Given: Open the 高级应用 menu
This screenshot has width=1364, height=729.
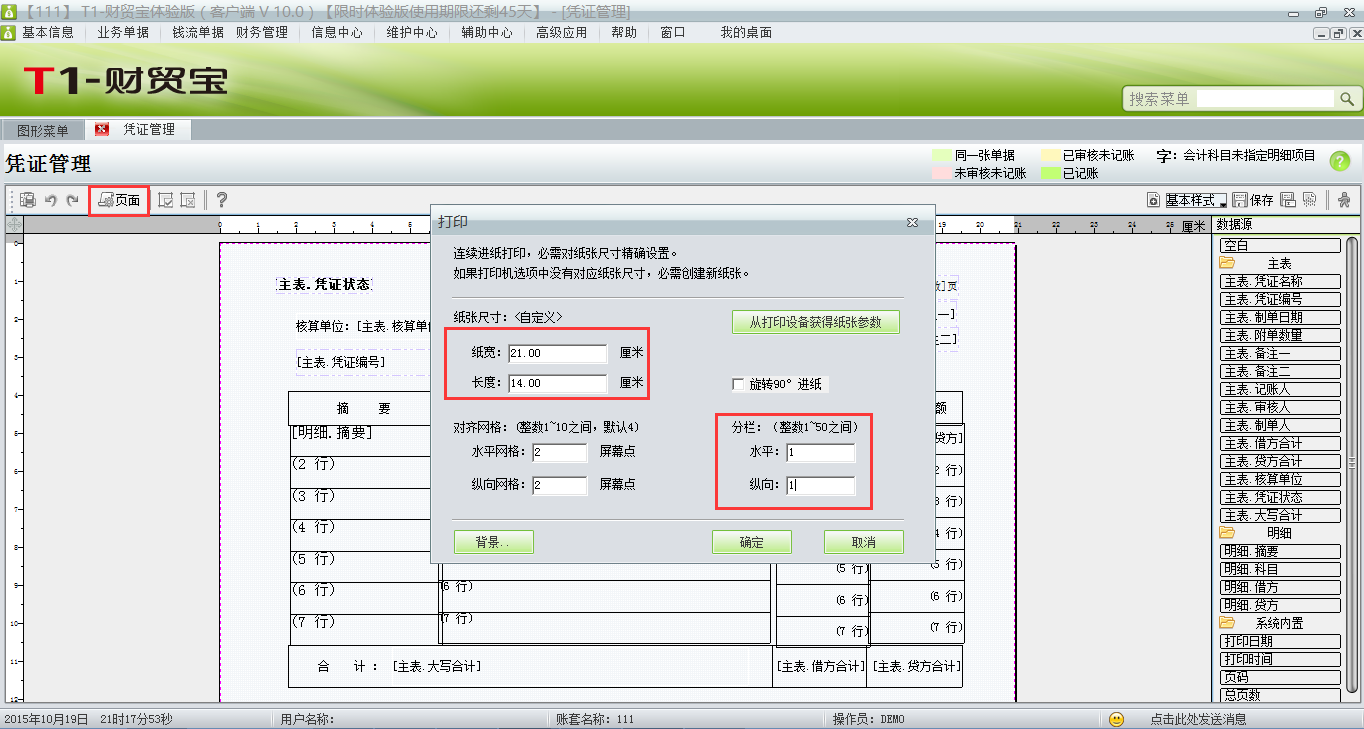Looking at the screenshot, I should tap(562, 32).
